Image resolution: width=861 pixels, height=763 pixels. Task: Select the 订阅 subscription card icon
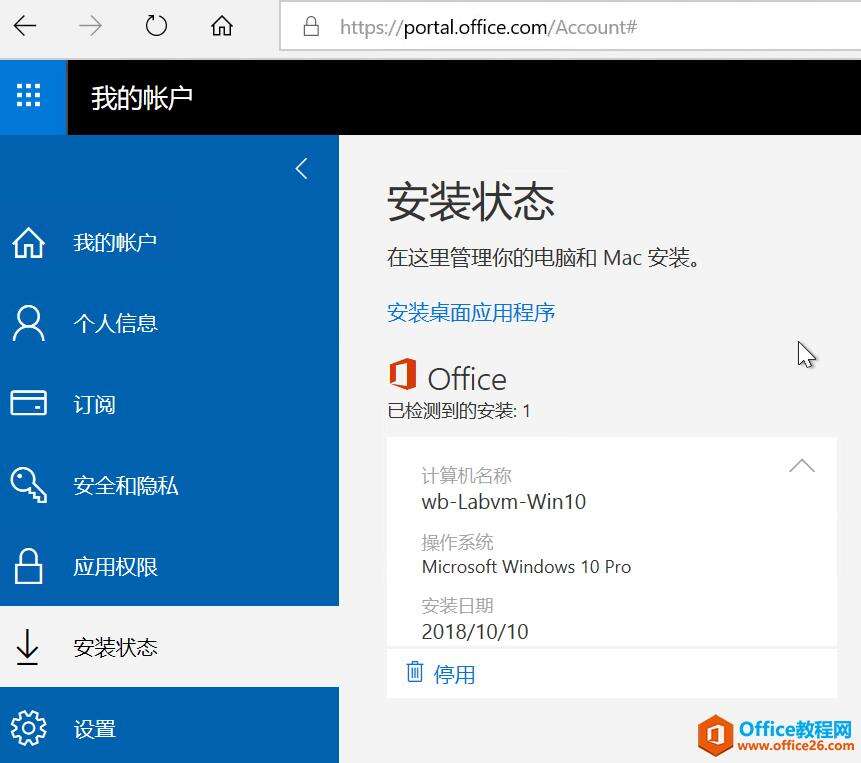coord(29,403)
